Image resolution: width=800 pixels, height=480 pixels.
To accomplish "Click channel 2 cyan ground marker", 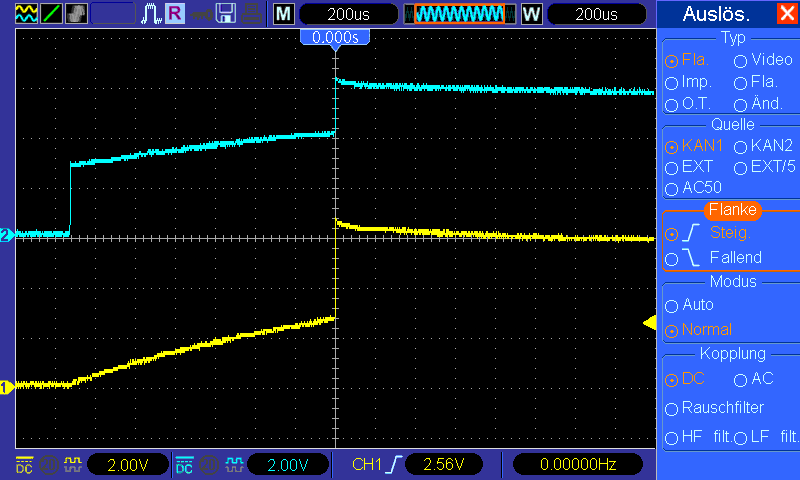I will coord(6,235).
